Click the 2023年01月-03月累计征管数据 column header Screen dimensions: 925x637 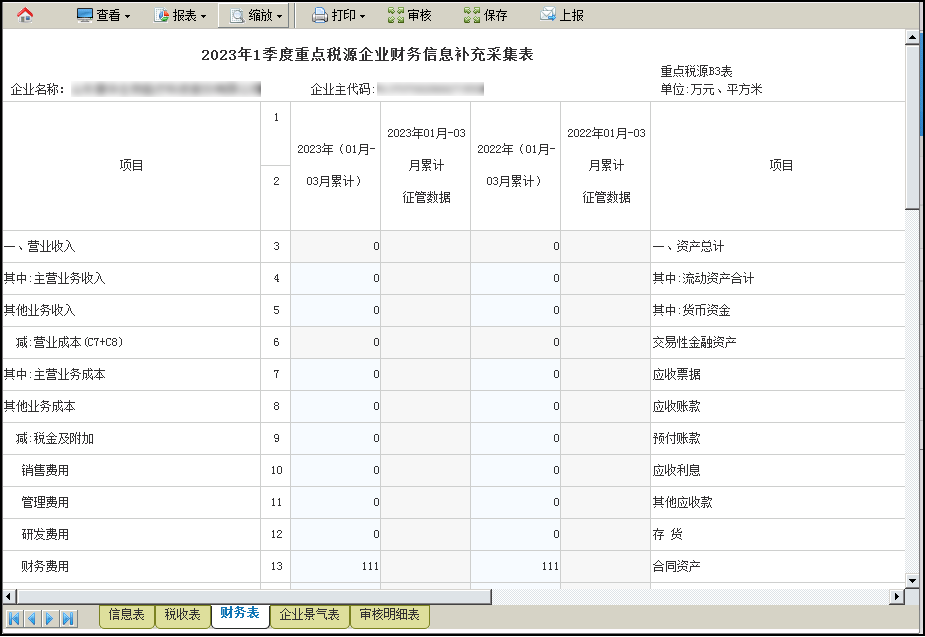(x=426, y=166)
